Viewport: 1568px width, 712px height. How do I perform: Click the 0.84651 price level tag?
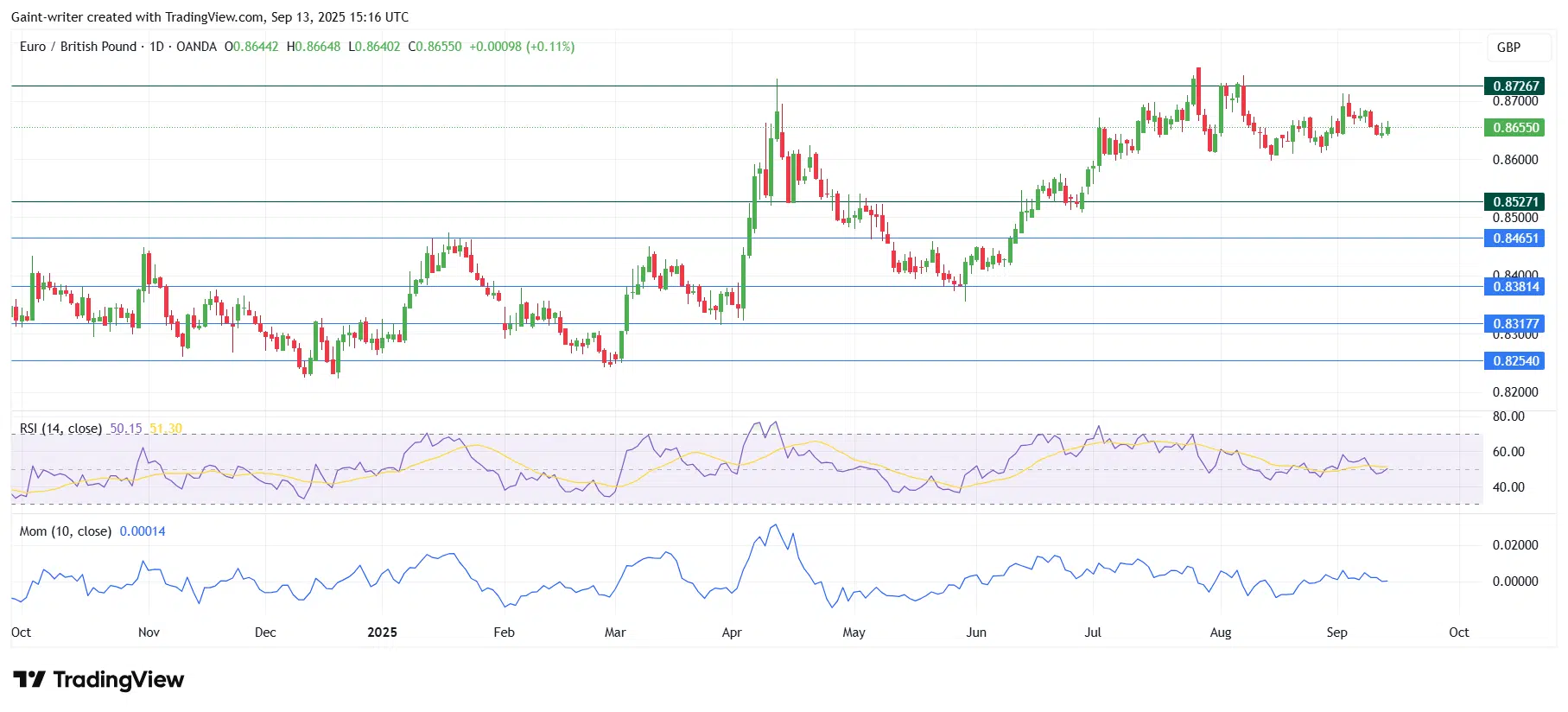1515,238
